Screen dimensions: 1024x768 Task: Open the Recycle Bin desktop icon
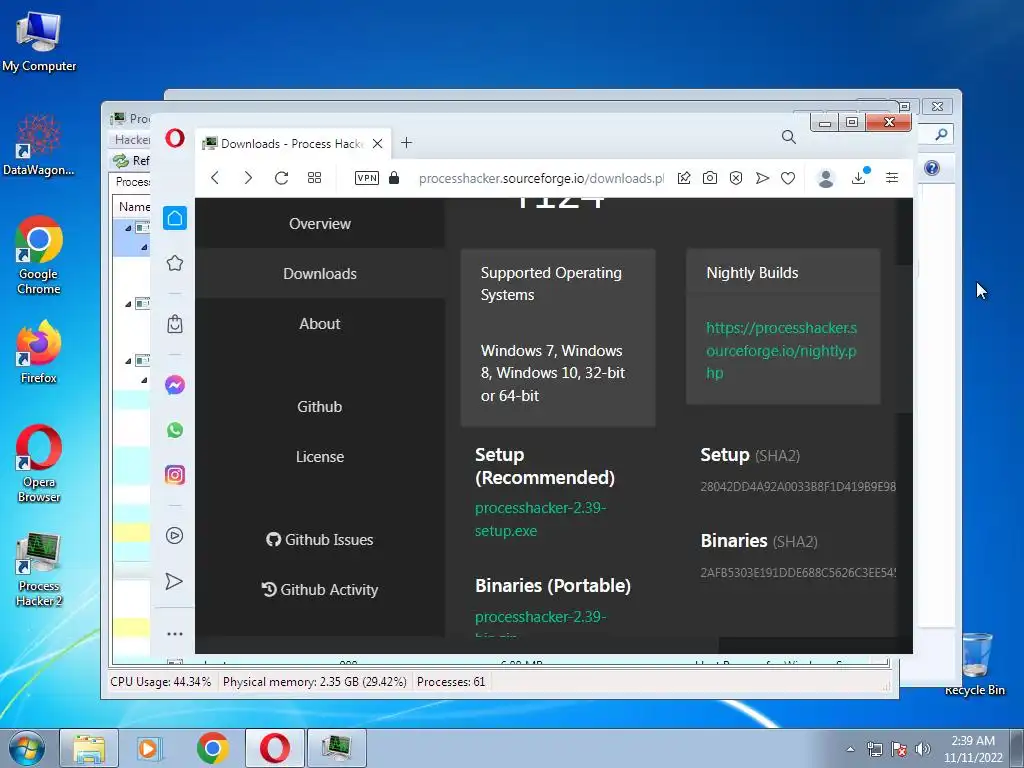[975, 664]
